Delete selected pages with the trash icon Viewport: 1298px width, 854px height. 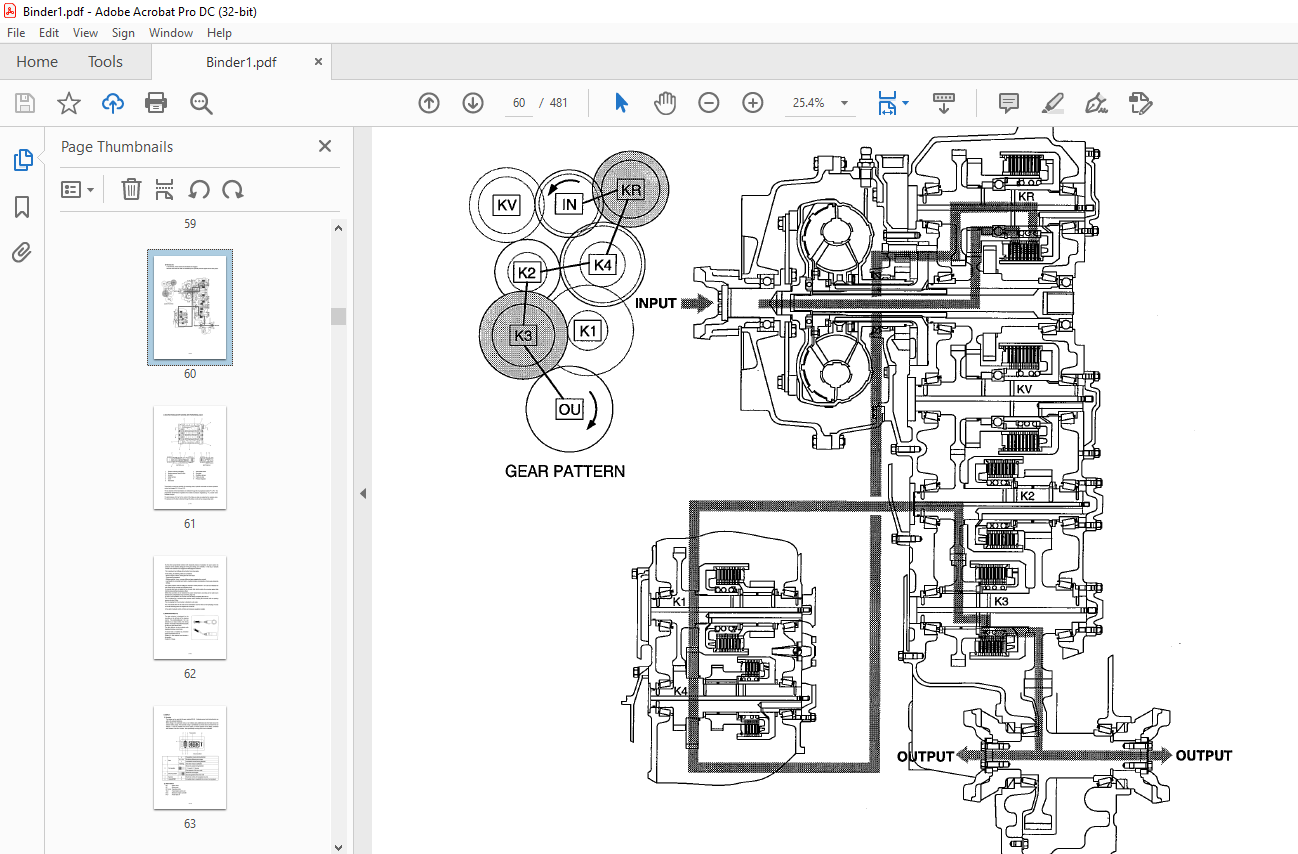coord(131,189)
